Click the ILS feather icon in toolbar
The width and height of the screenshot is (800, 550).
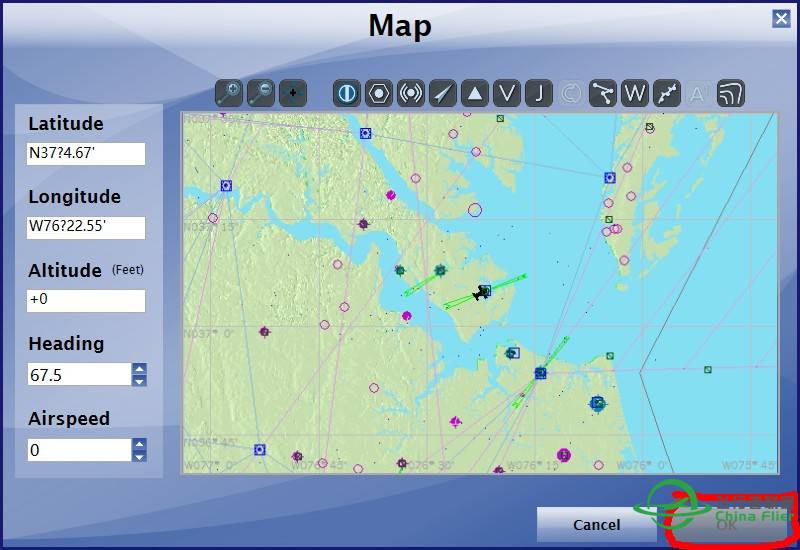coord(443,94)
